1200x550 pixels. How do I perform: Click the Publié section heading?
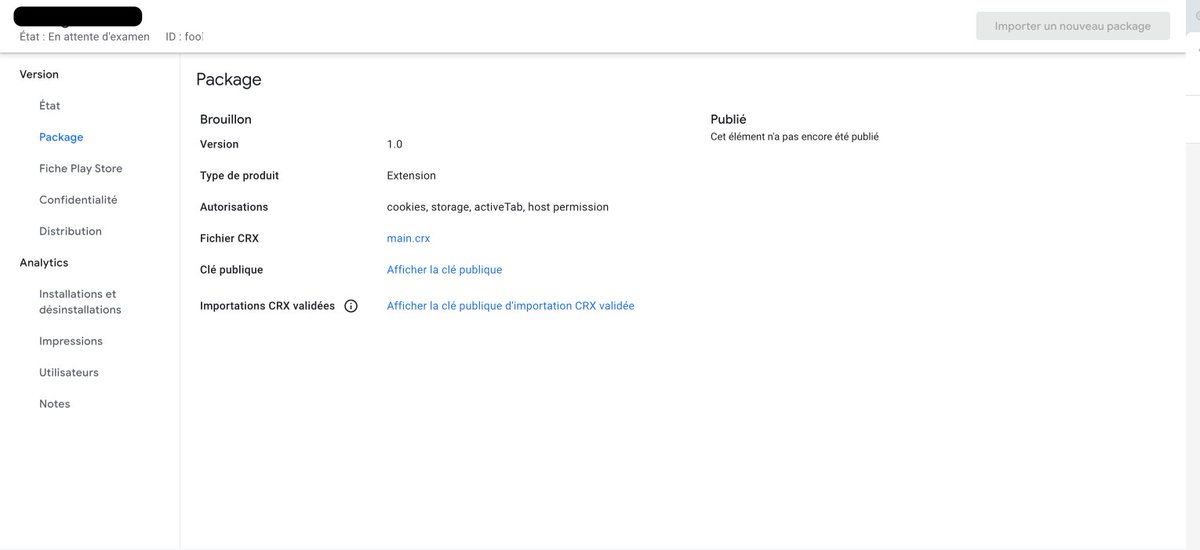tap(728, 119)
